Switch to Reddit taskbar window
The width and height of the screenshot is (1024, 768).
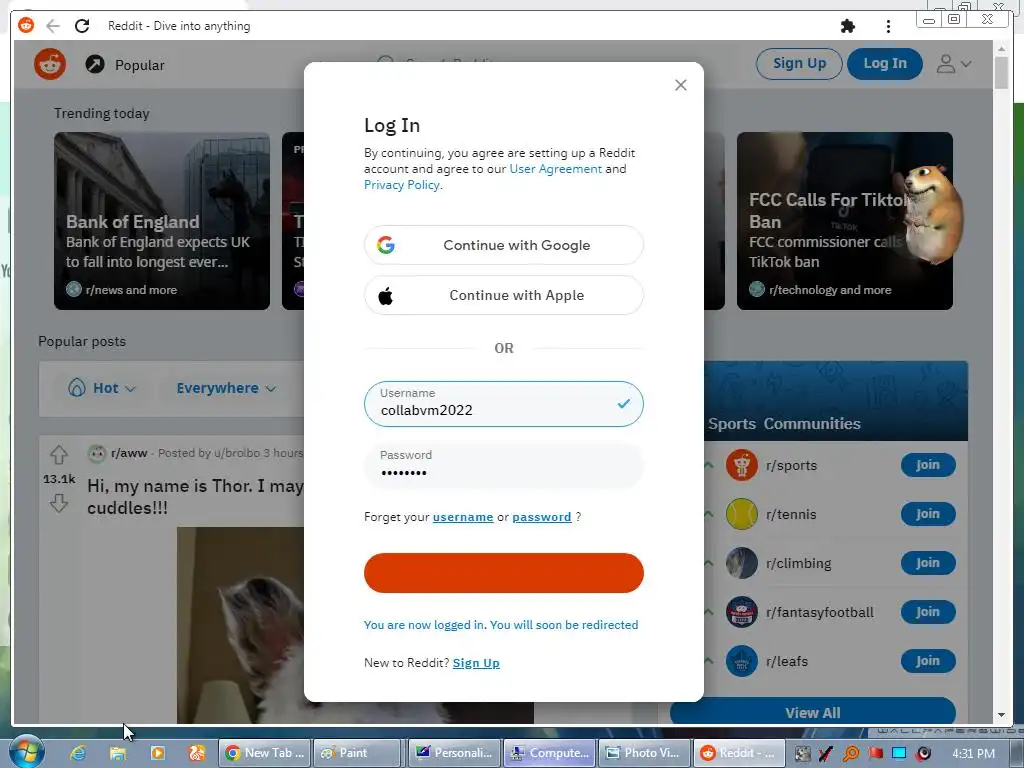click(739, 753)
